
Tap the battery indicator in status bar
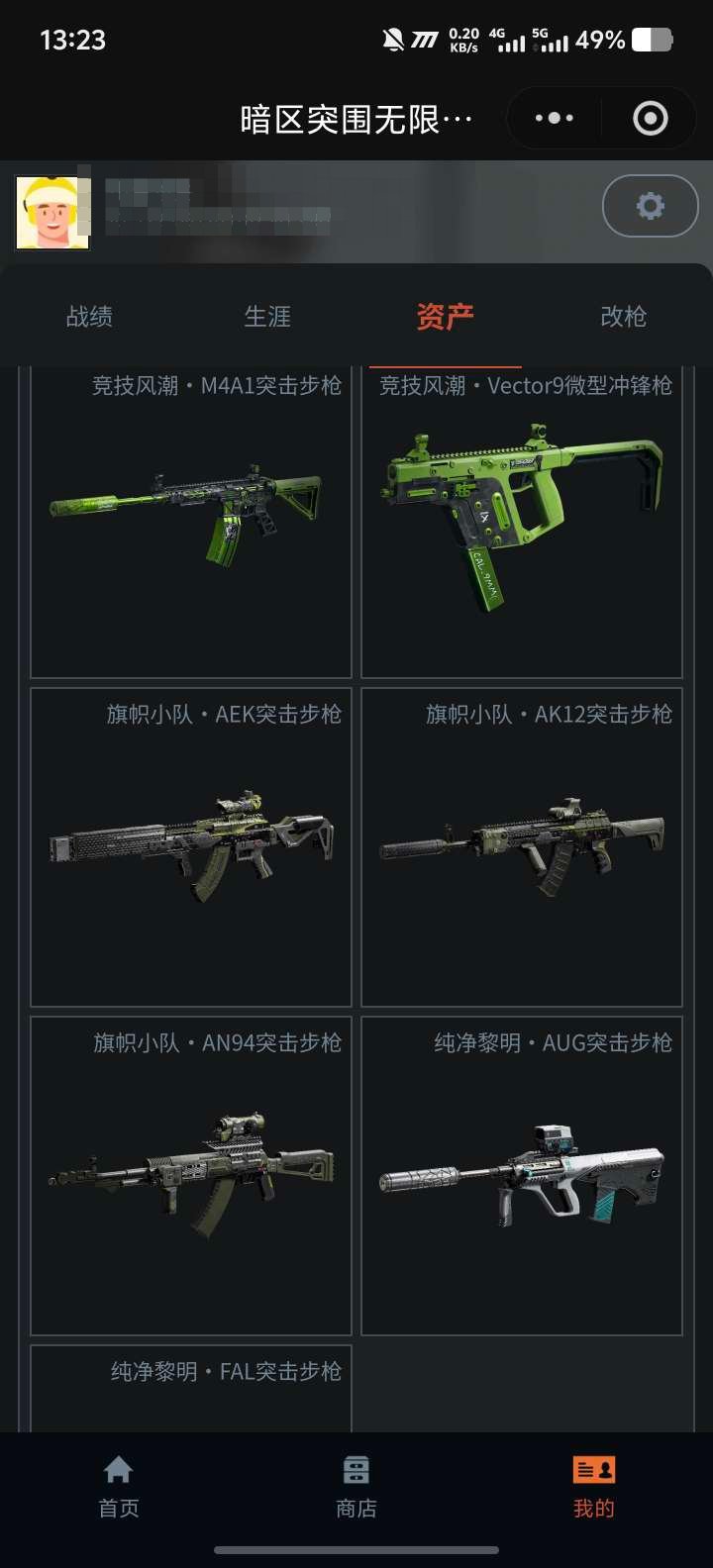click(652, 40)
